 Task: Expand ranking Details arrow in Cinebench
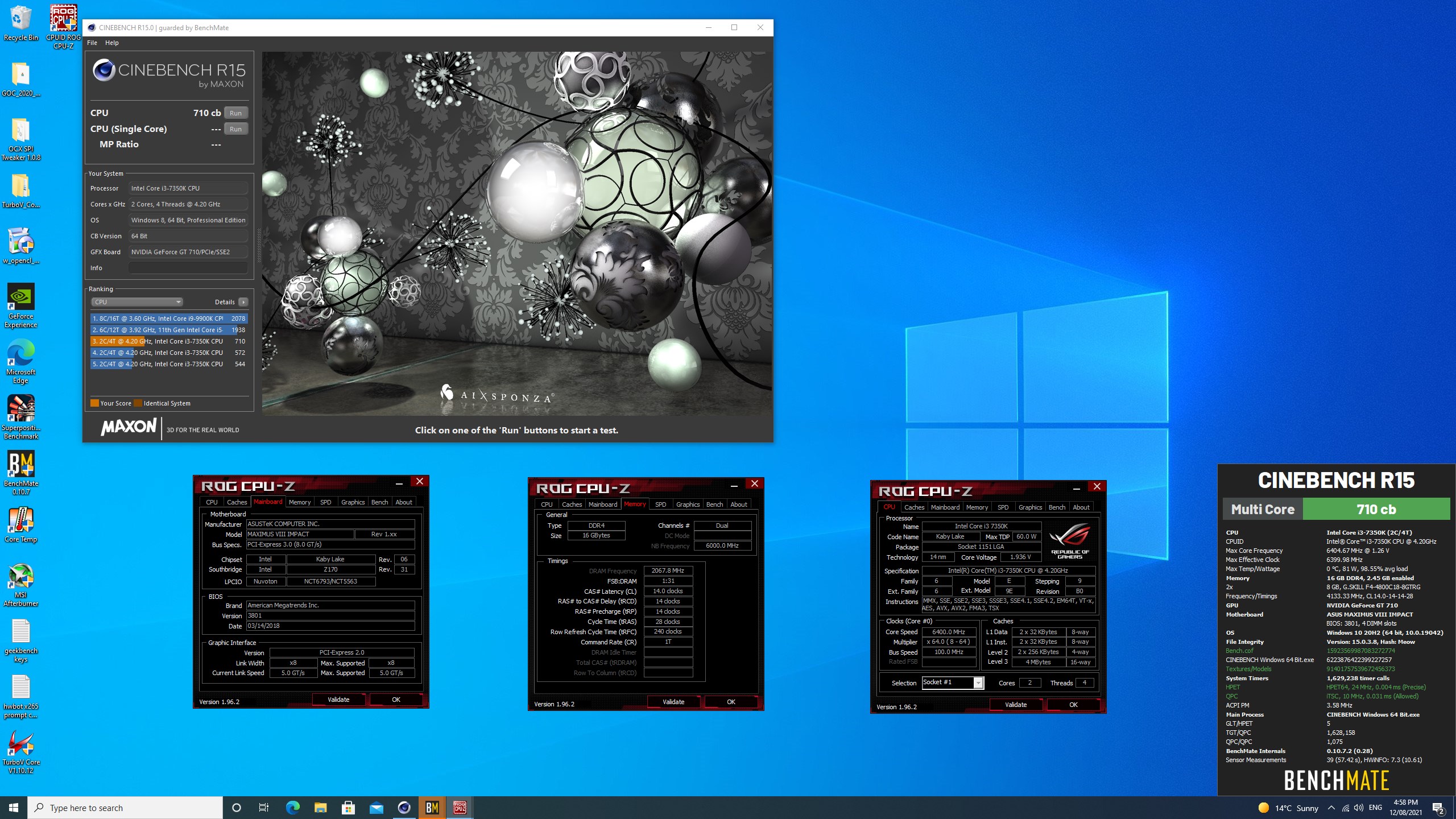243,302
